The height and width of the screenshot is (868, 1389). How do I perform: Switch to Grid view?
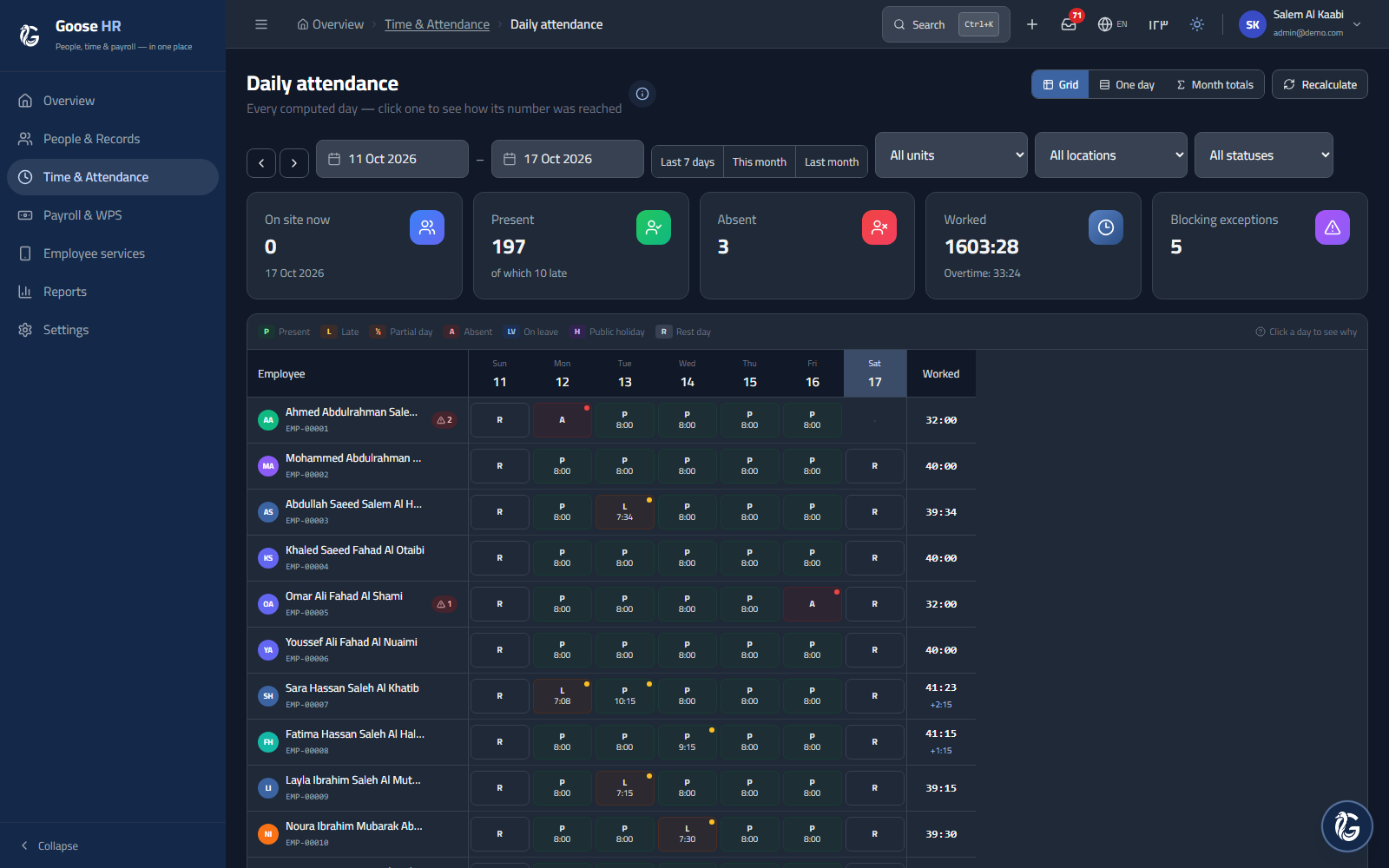(x=1060, y=84)
